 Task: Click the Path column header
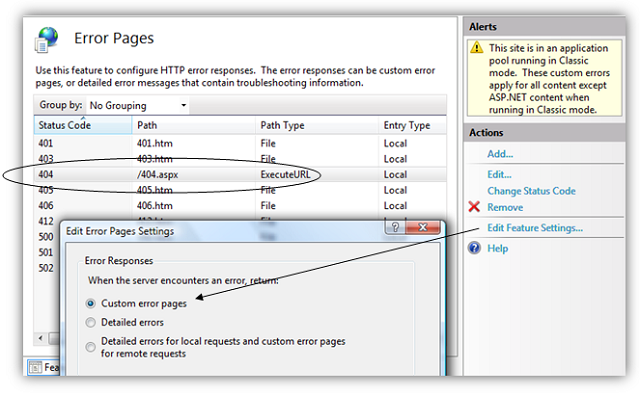pos(194,125)
